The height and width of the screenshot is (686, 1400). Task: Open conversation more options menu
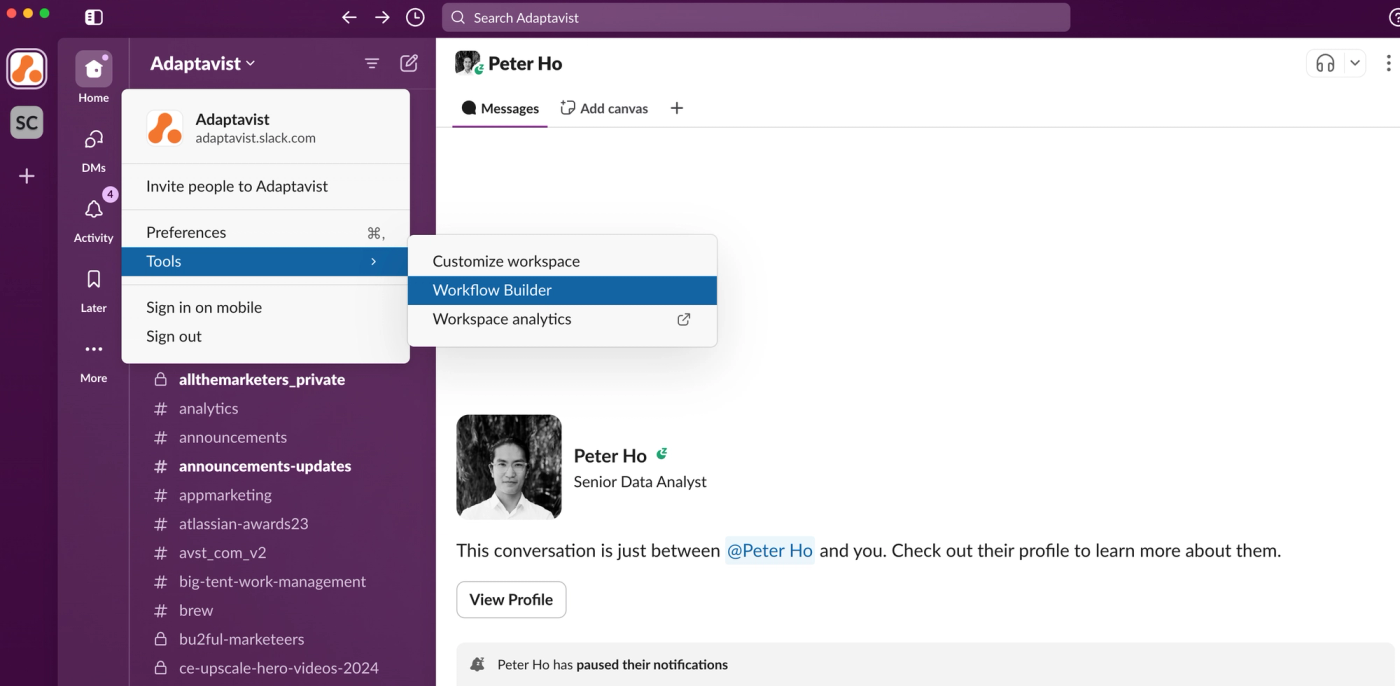(x=1388, y=63)
